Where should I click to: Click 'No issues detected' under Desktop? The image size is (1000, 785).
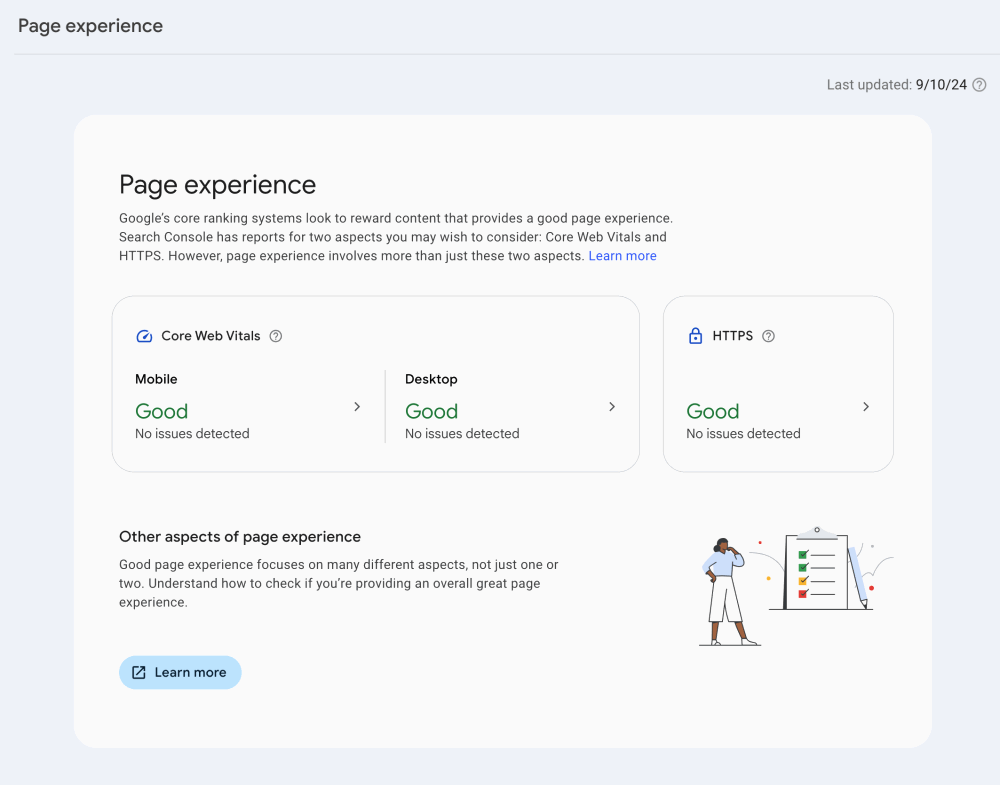pyautogui.click(x=462, y=434)
